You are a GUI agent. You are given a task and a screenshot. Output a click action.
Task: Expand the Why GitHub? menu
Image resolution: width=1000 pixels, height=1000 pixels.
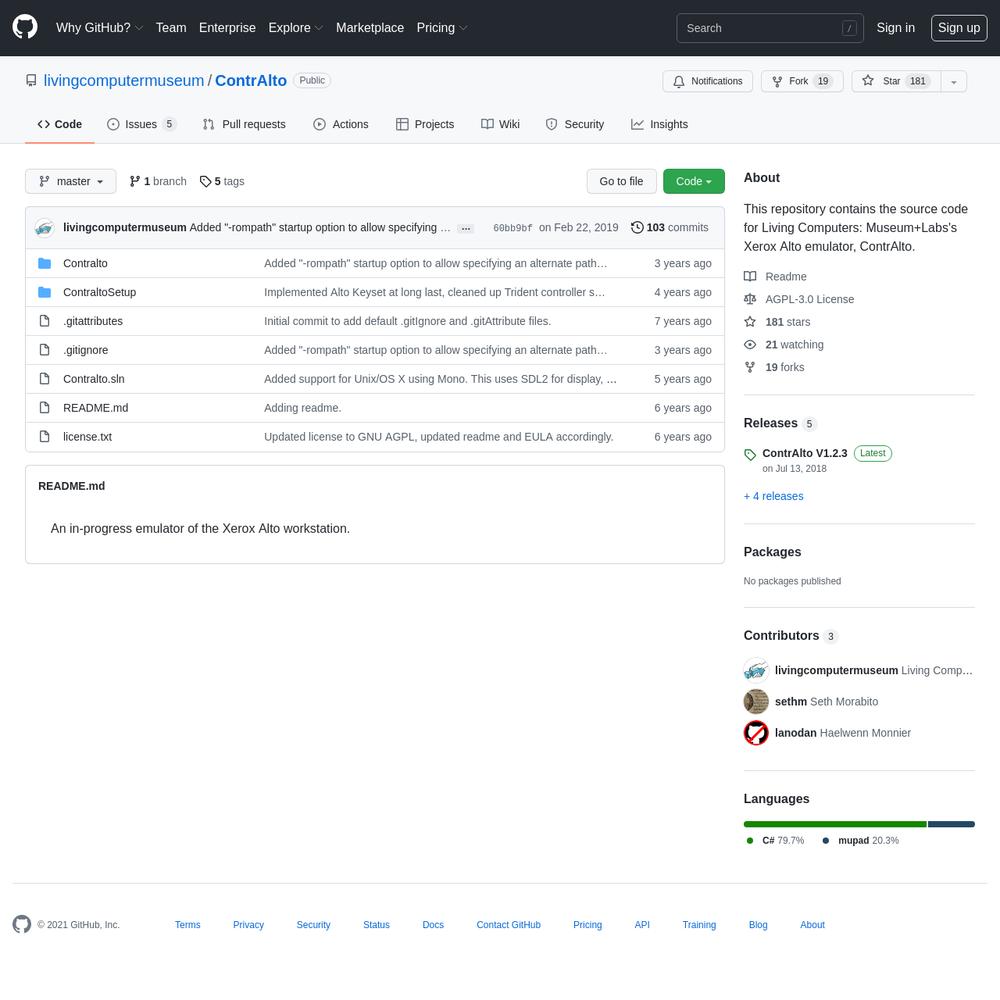point(99,27)
